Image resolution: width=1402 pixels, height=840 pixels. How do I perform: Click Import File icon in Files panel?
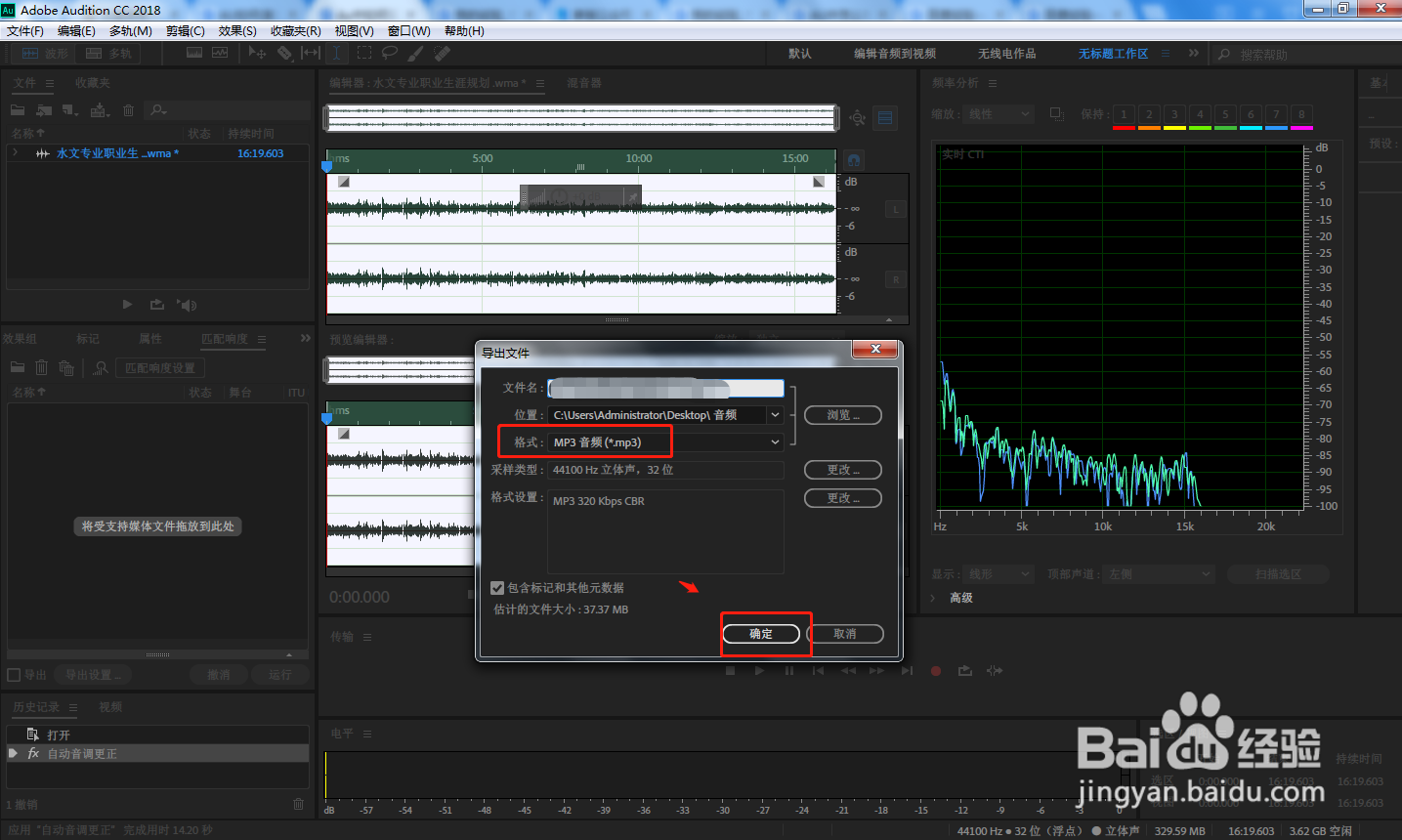44,110
